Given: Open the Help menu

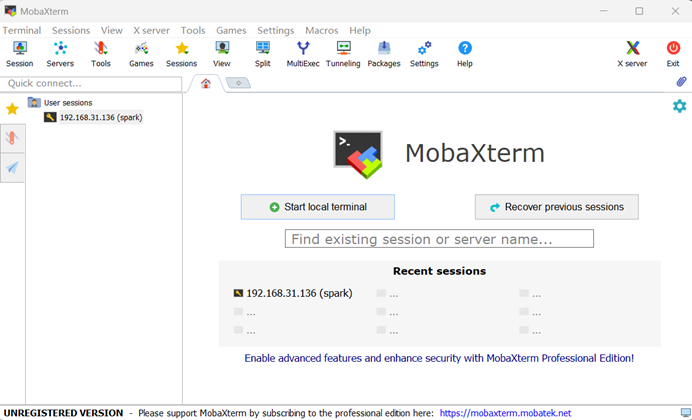Looking at the screenshot, I should [360, 30].
